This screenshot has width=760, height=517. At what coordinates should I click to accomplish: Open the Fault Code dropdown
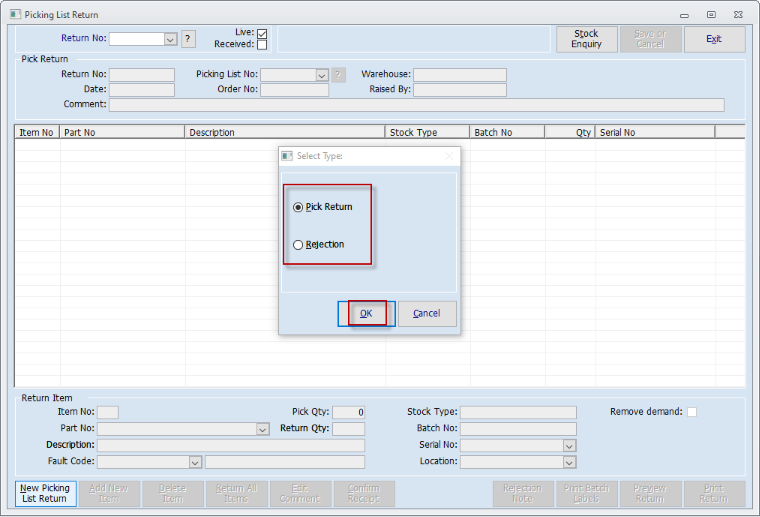tap(195, 462)
